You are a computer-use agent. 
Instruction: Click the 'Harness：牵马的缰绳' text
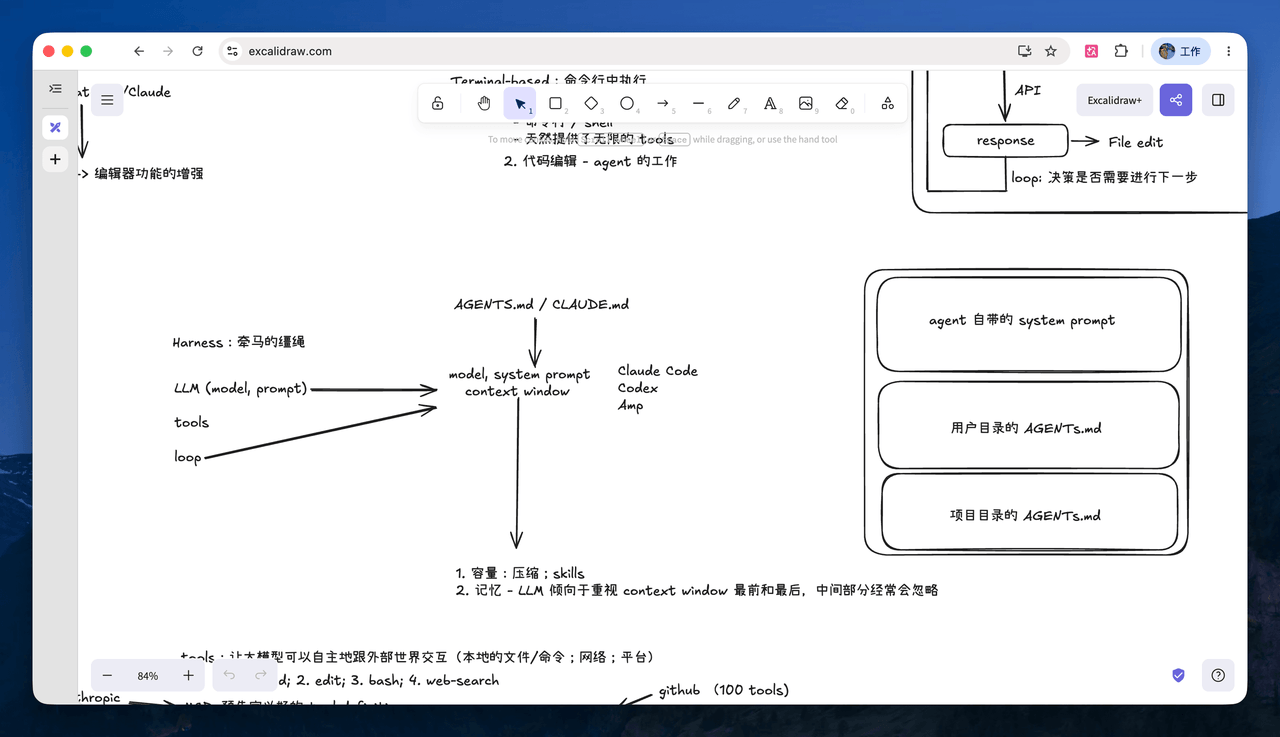pyautogui.click(x=239, y=342)
